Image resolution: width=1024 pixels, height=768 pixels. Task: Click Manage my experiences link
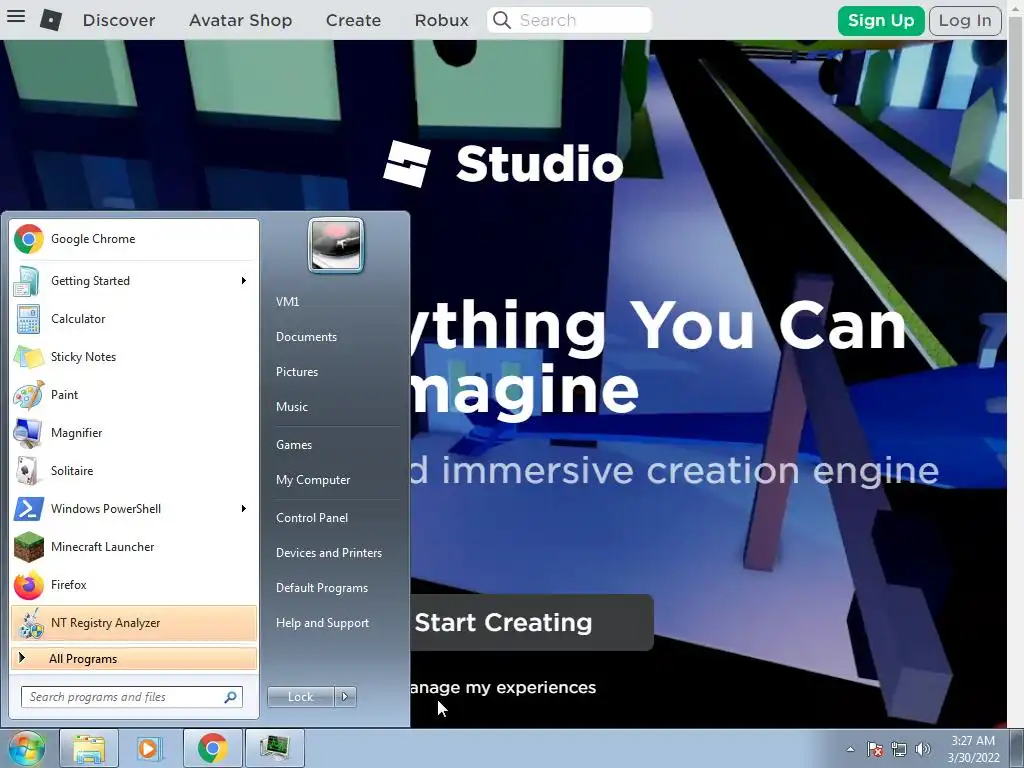503,688
